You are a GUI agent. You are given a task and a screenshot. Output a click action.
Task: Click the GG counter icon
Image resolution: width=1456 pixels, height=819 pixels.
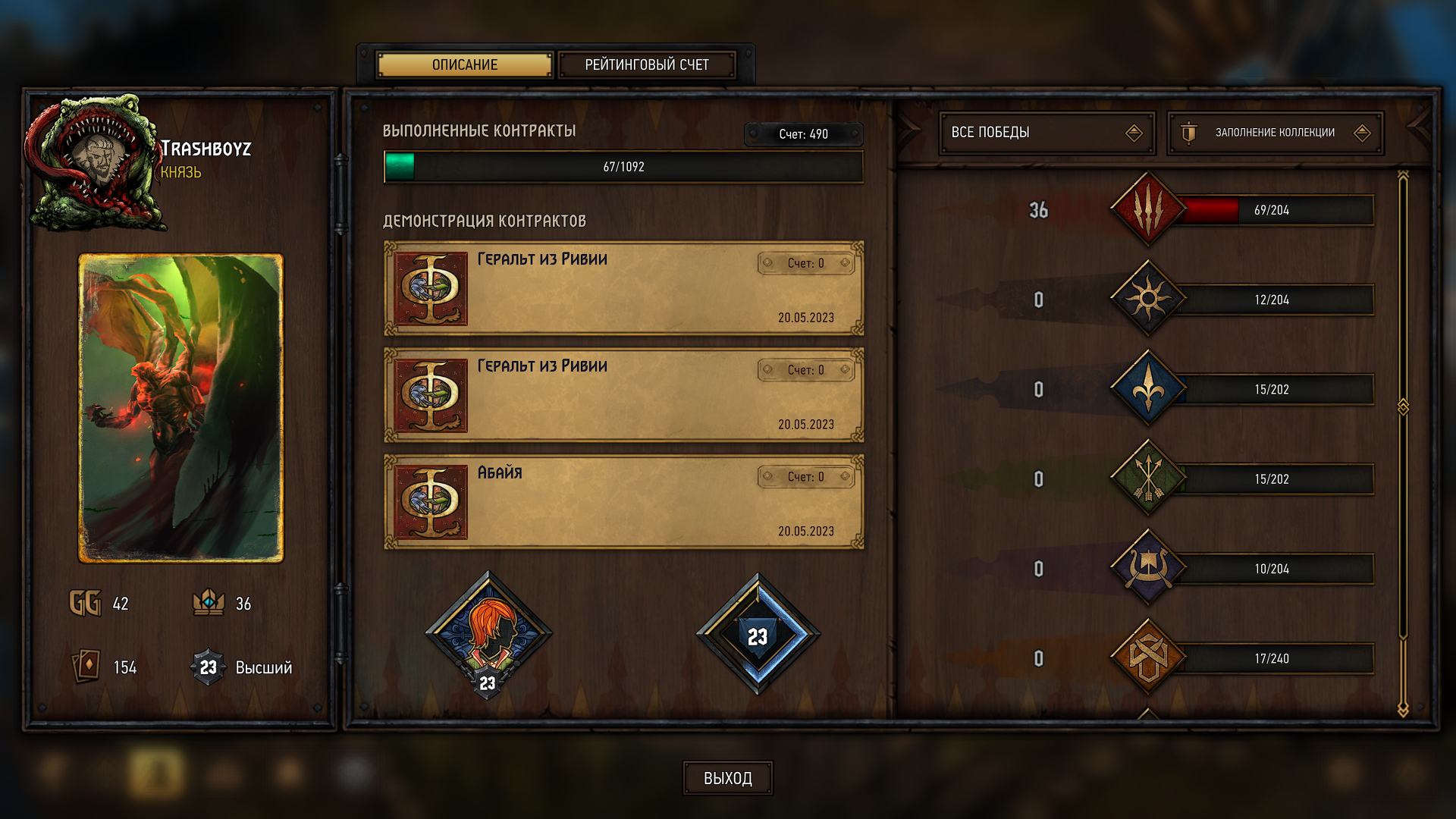(85, 604)
